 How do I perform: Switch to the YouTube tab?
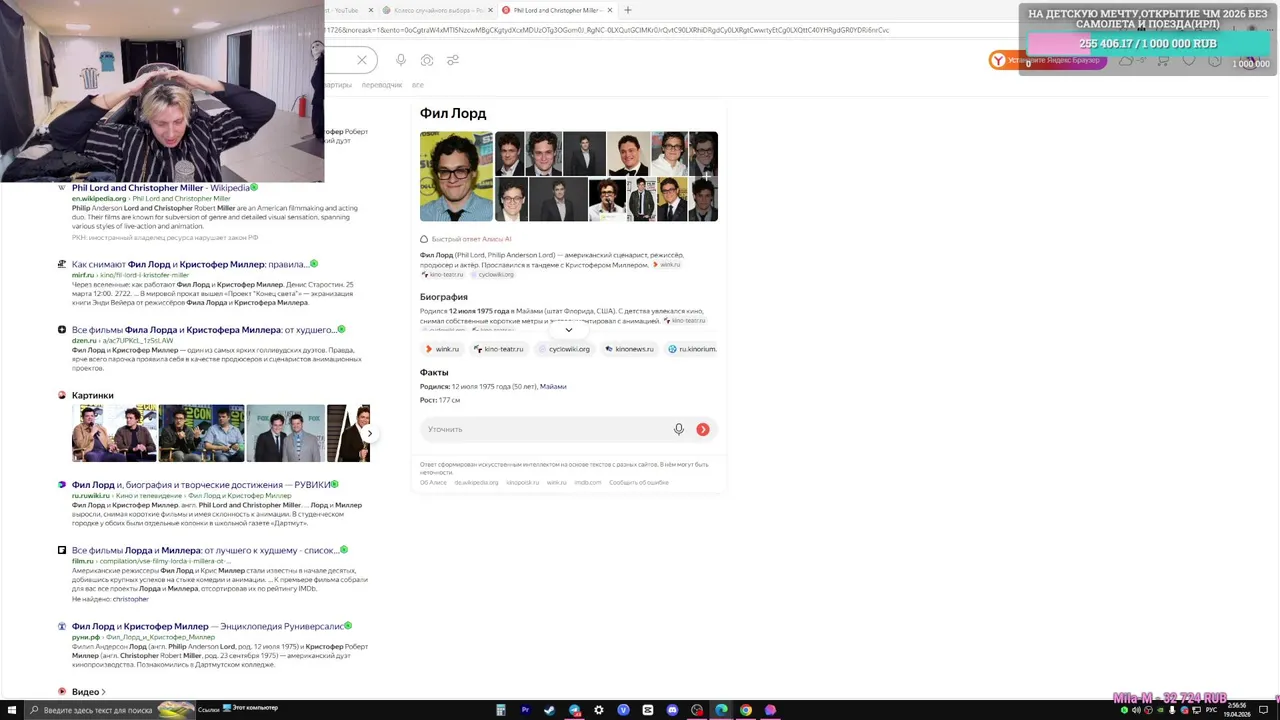(346, 10)
